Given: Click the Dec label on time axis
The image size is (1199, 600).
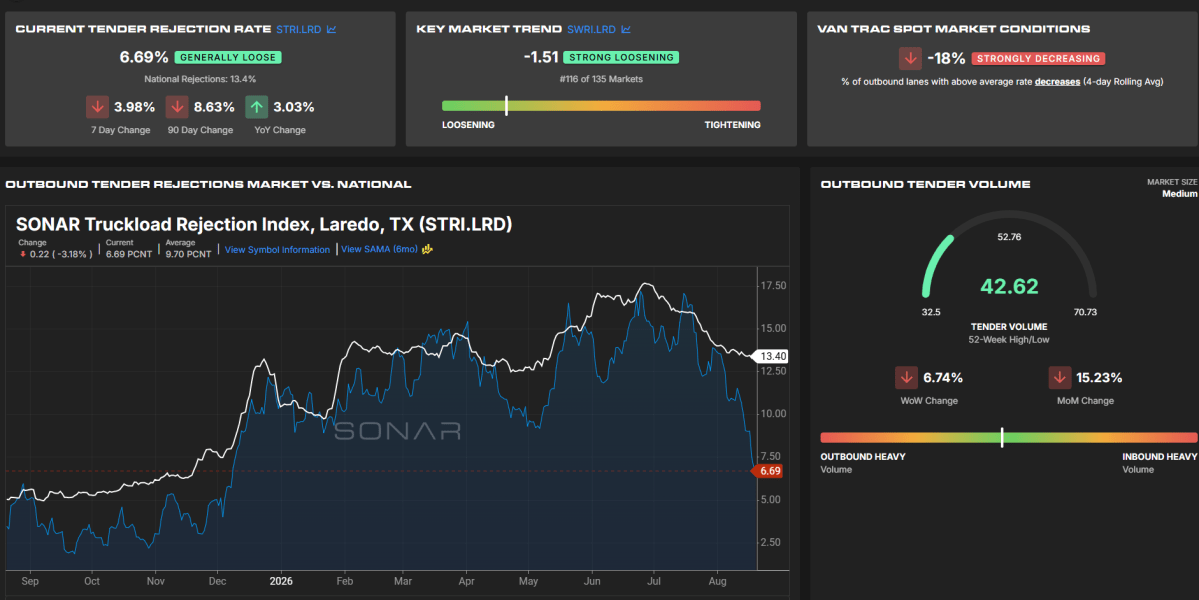Looking at the screenshot, I should (x=217, y=582).
